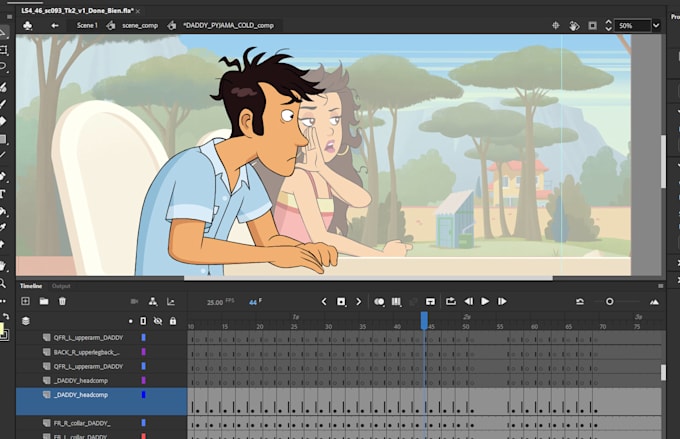Click the highlighted _DADDY_headcomp layer's blue color swatch
The image size is (680, 439).
tap(144, 394)
